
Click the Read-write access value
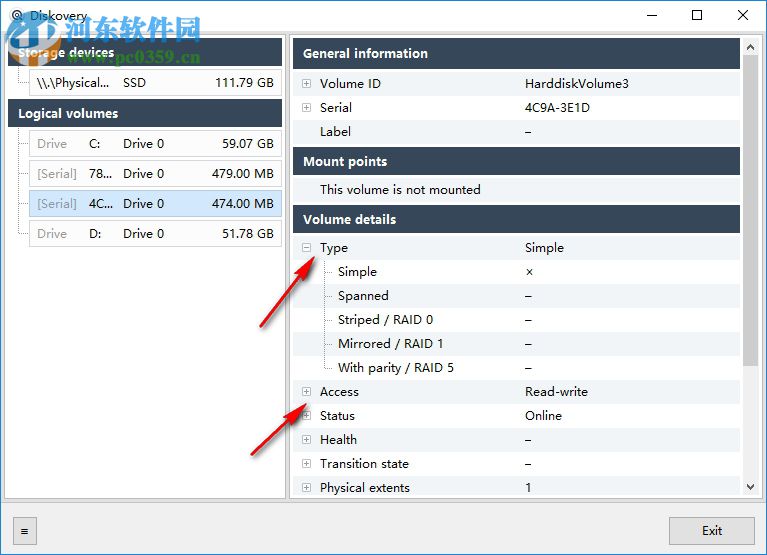556,392
